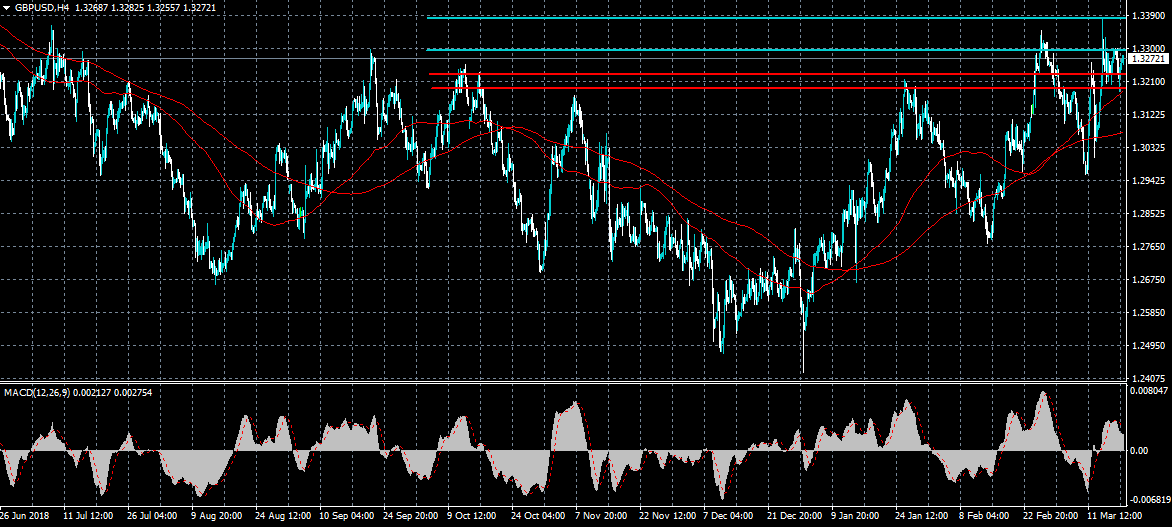Select the upper red horizontal line
Image resolution: width=1172 pixels, height=527 pixels.
pos(700,74)
